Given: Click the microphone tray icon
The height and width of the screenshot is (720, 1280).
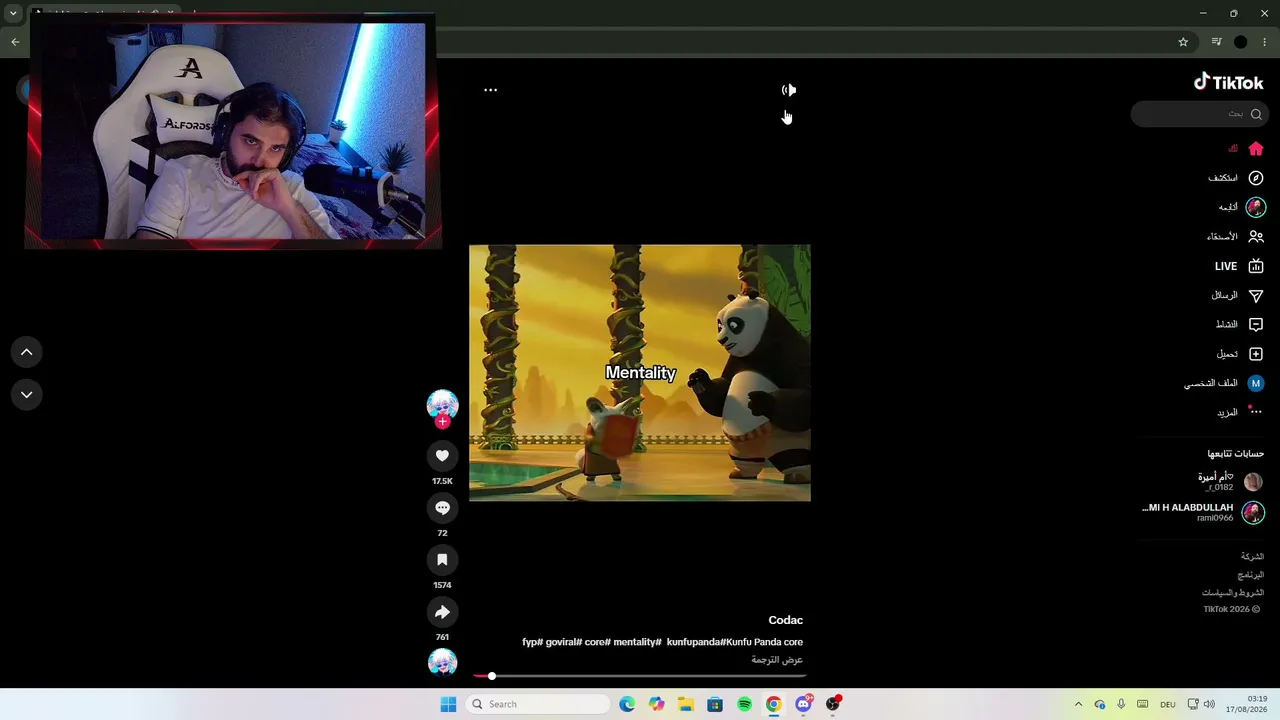Looking at the screenshot, I should (x=1121, y=704).
